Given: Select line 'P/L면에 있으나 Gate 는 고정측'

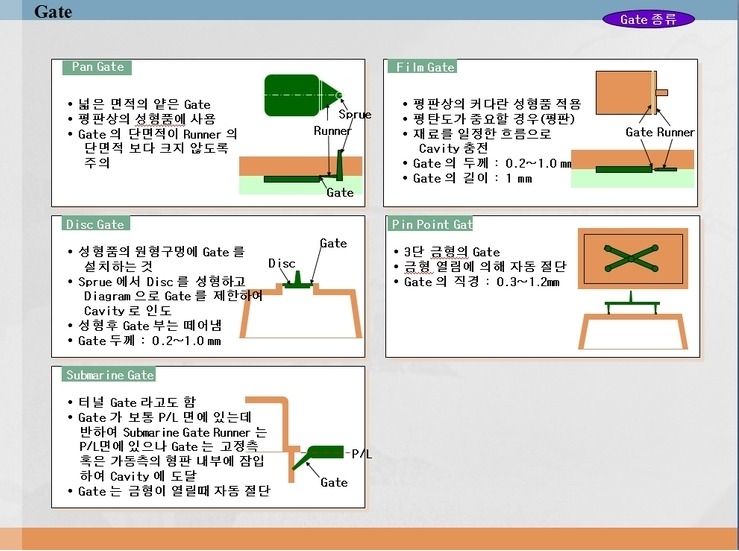Looking at the screenshot, I should click(x=169, y=446).
